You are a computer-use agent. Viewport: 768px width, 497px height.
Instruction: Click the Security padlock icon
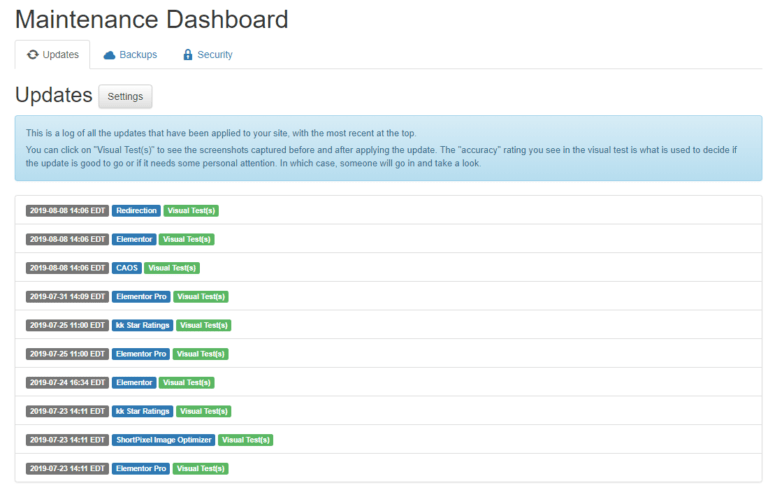coord(188,54)
